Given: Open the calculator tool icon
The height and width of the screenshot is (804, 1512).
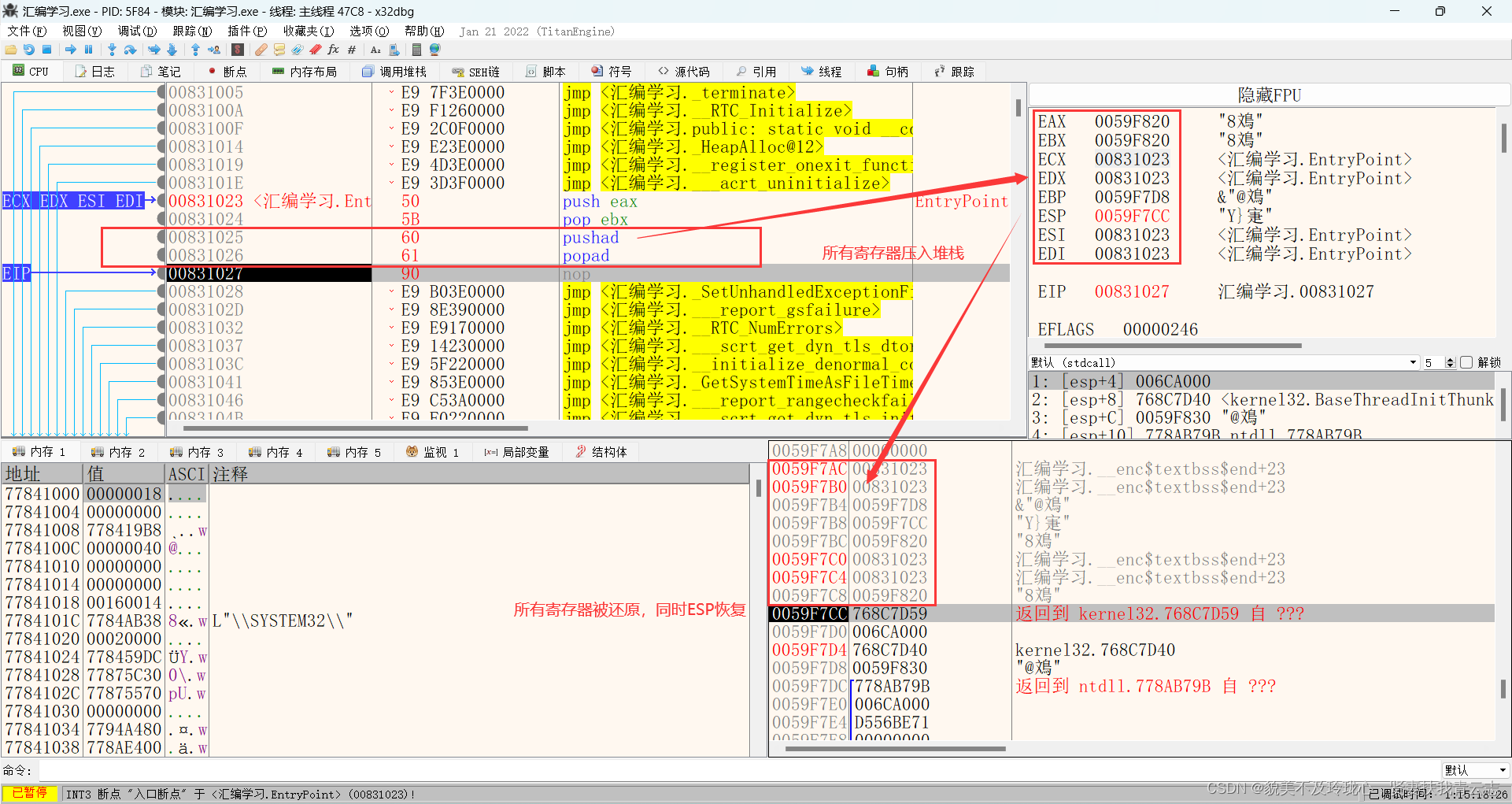Looking at the screenshot, I should (x=416, y=50).
